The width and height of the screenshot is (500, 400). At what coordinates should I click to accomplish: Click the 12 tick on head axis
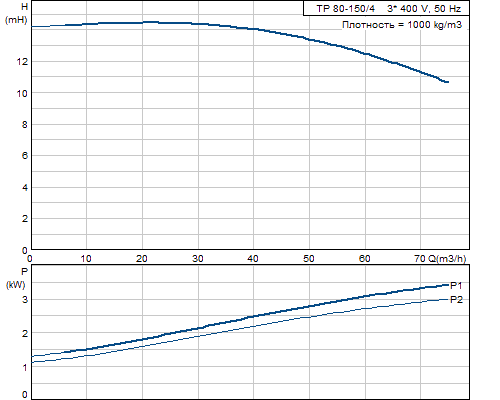tap(22, 62)
